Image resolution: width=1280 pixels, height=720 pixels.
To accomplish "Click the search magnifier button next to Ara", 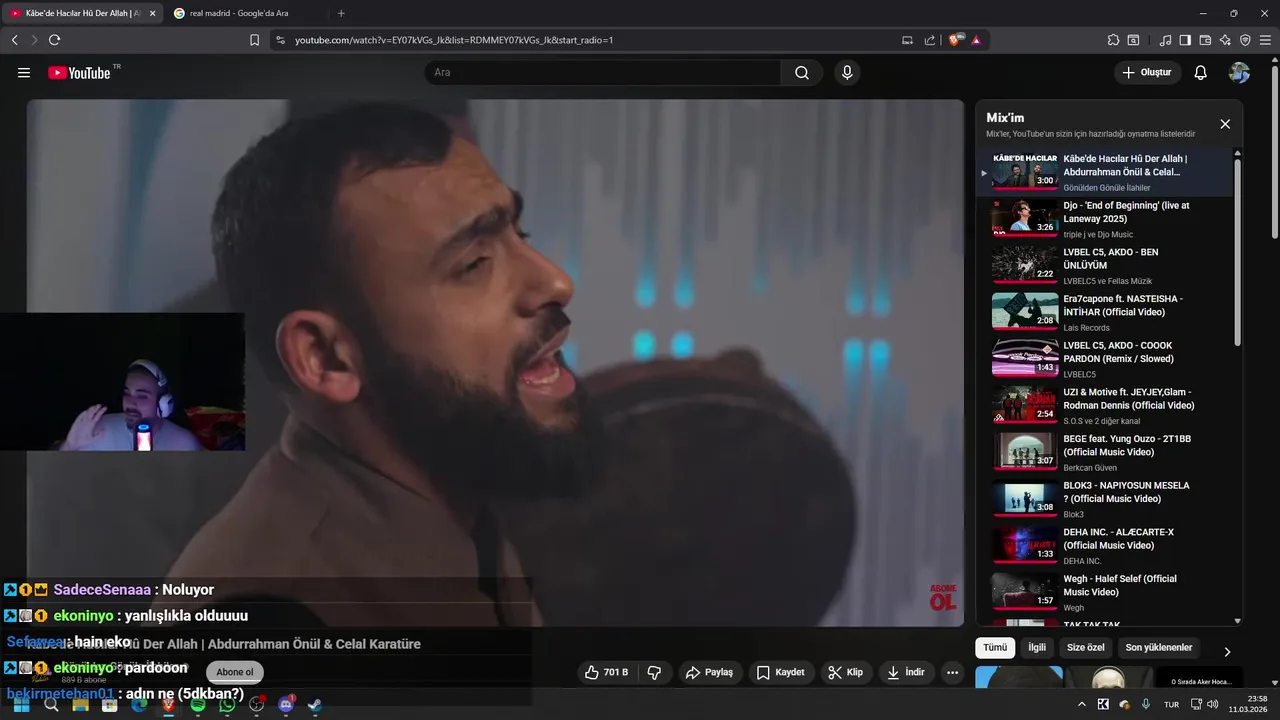I will (x=802, y=72).
